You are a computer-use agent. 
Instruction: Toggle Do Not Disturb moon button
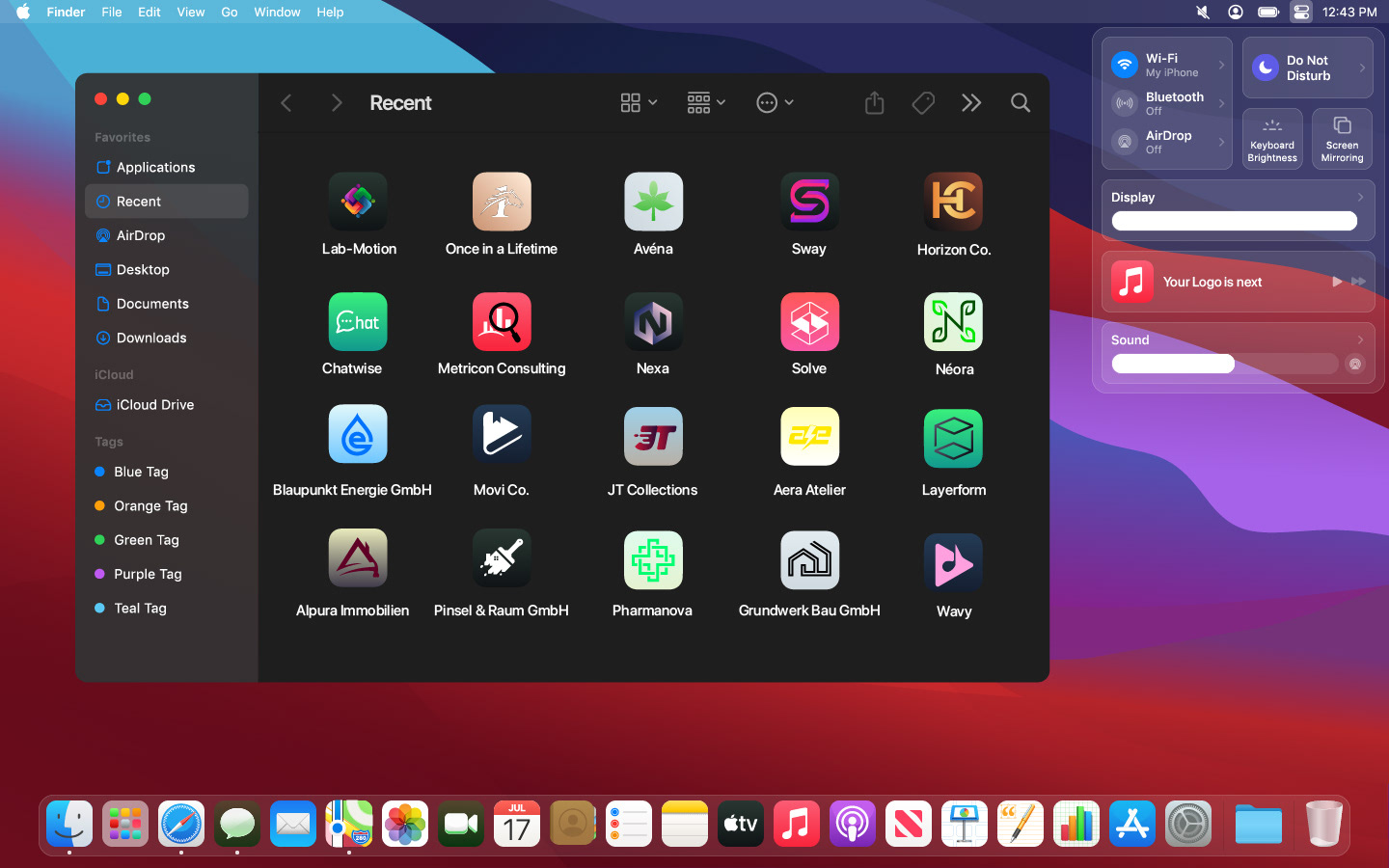[1266, 68]
